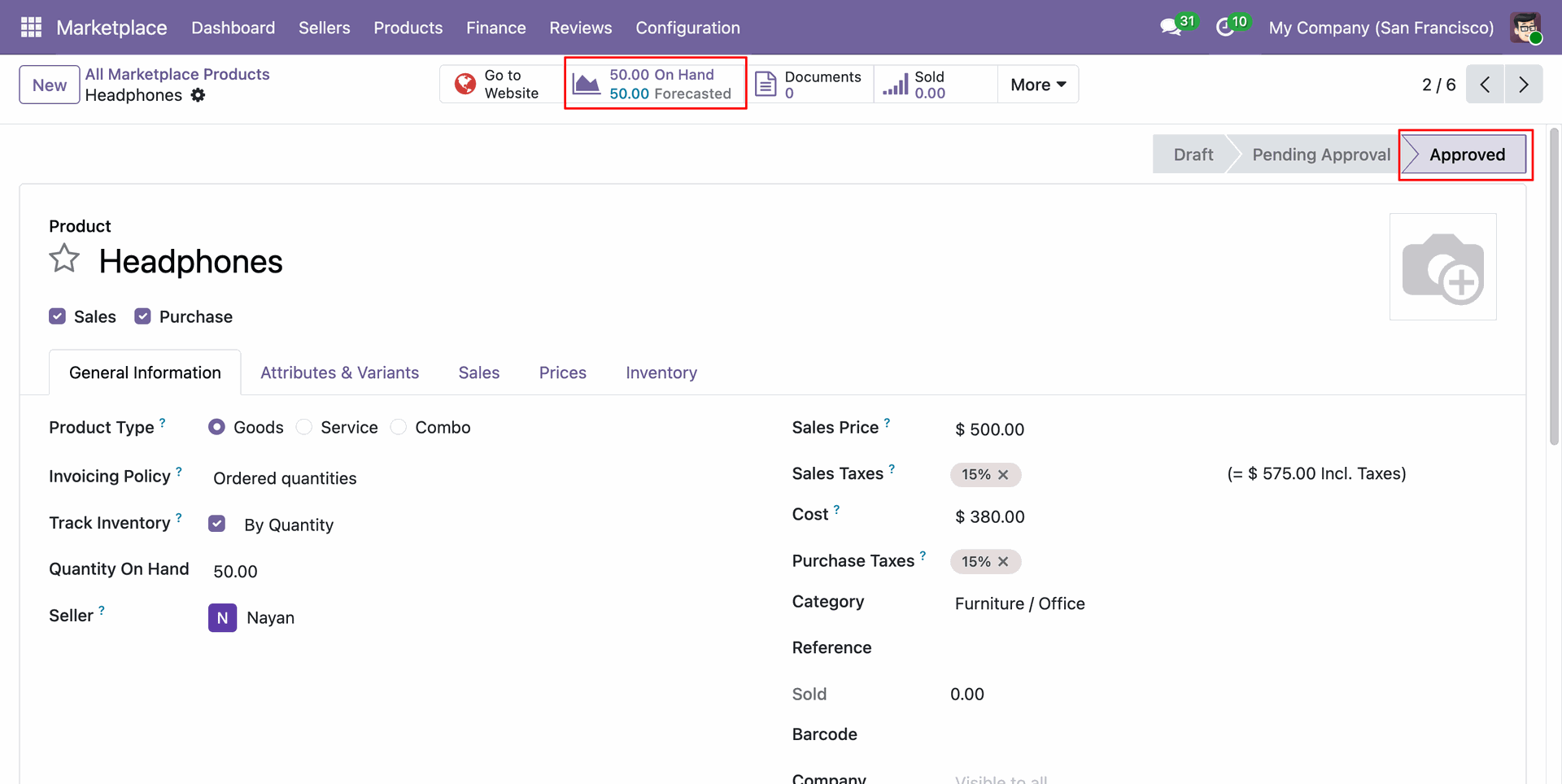Open the Finance menu

495,28
